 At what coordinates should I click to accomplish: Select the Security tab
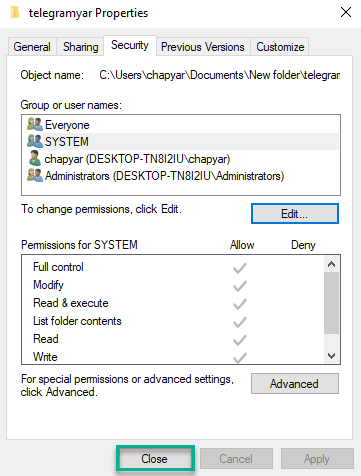pyautogui.click(x=130, y=45)
